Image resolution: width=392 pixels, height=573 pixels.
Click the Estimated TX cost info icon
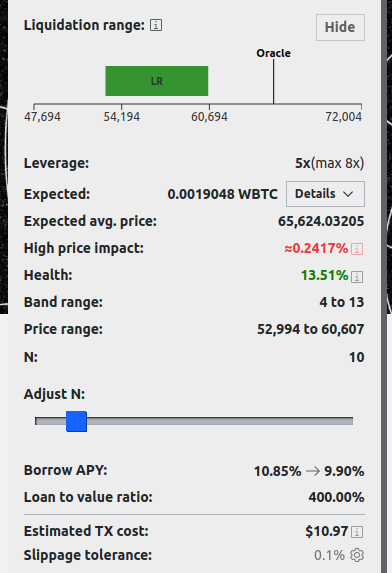[x=357, y=532]
